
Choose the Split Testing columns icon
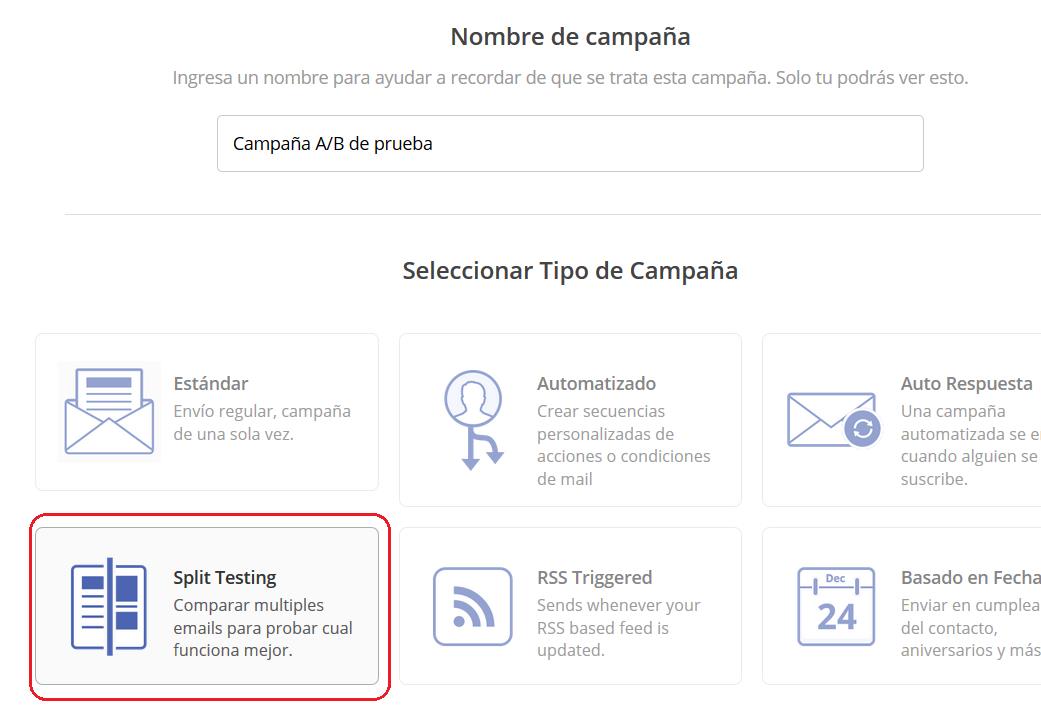tap(109, 606)
